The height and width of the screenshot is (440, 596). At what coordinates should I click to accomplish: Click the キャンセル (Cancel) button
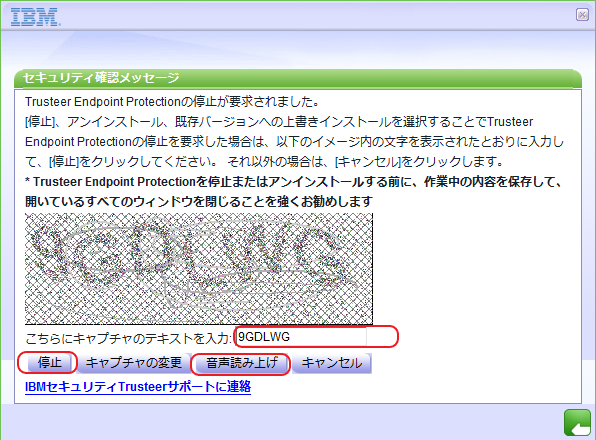click(331, 363)
